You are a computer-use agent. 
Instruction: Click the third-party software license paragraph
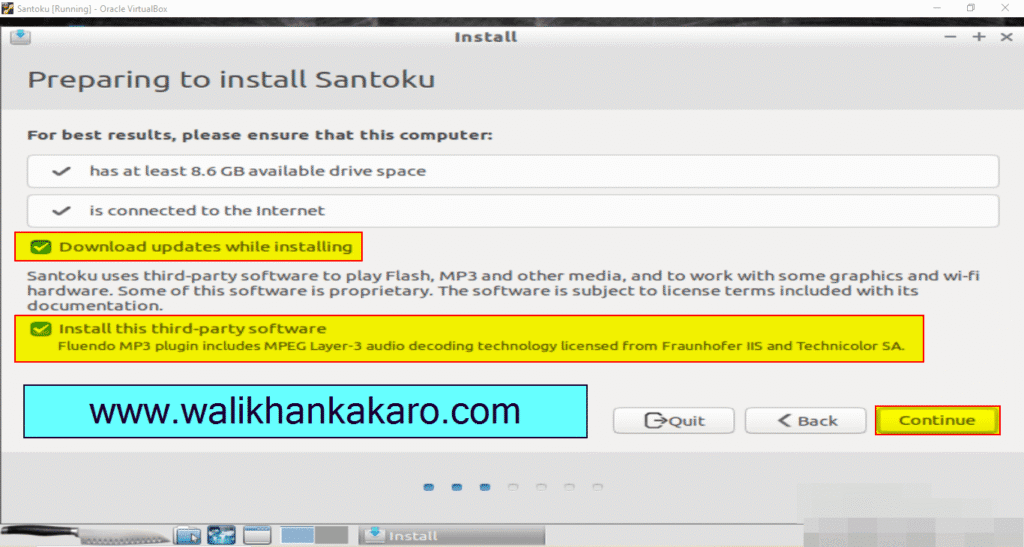click(x=503, y=290)
